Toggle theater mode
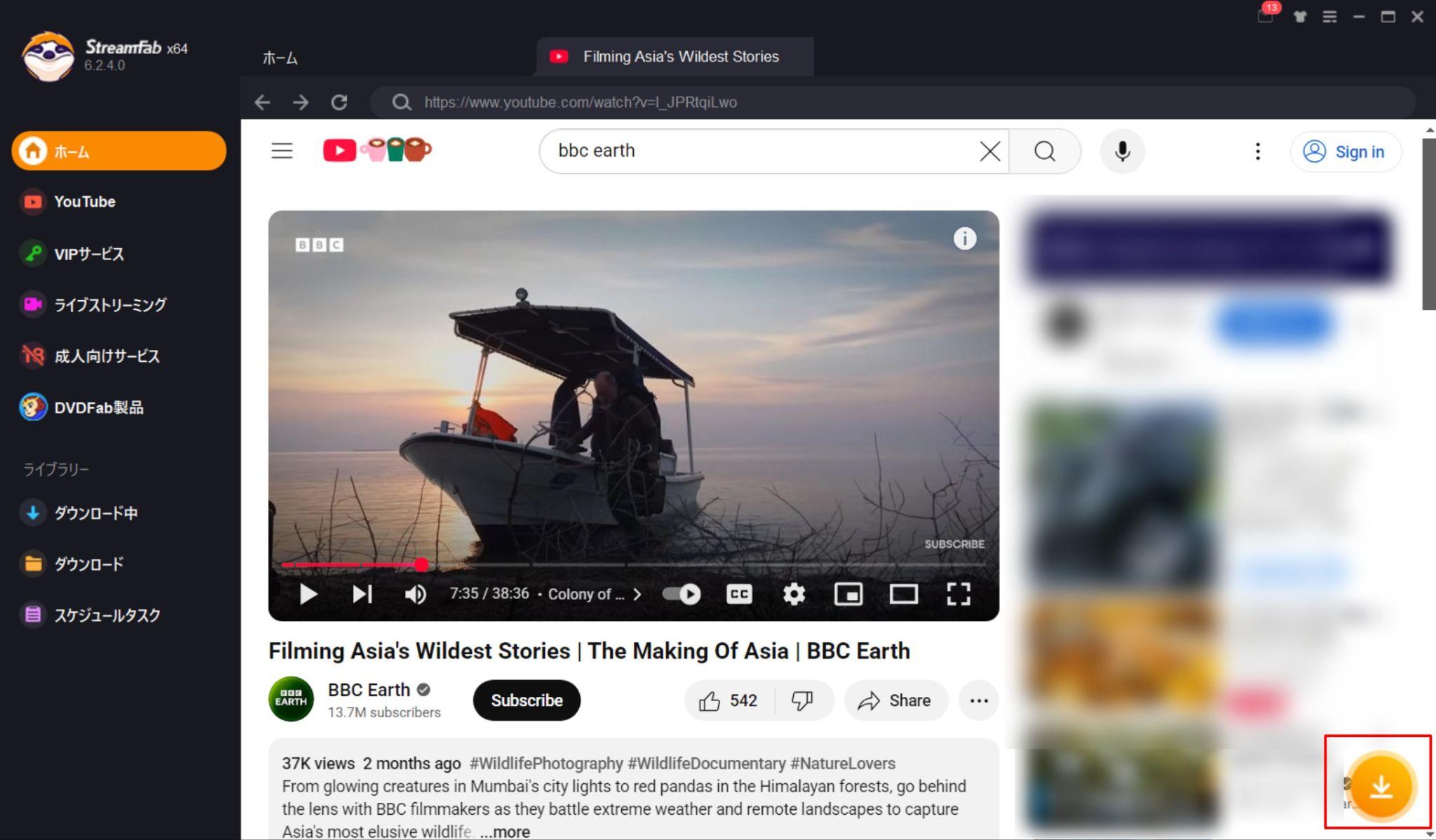1436x840 pixels. [903, 594]
